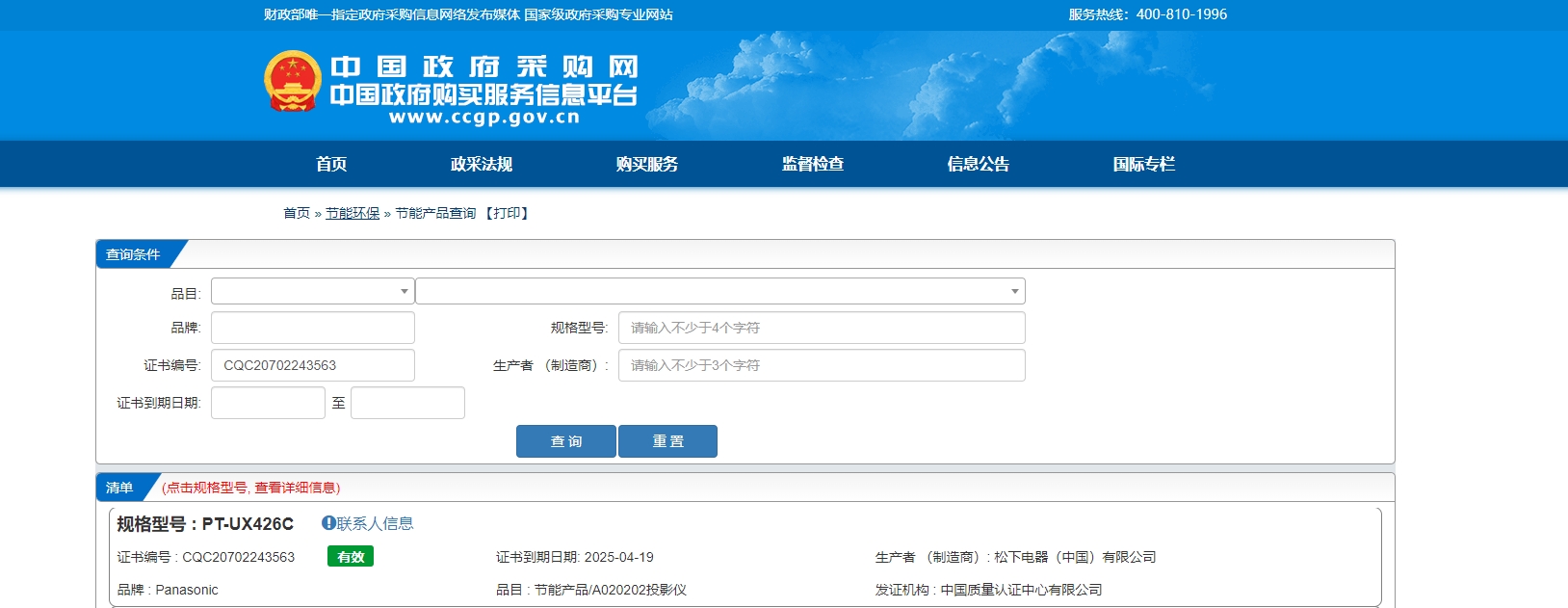Image resolution: width=1568 pixels, height=608 pixels.
Task: Click the 首页 breadcrumb link
Action: 297,213
